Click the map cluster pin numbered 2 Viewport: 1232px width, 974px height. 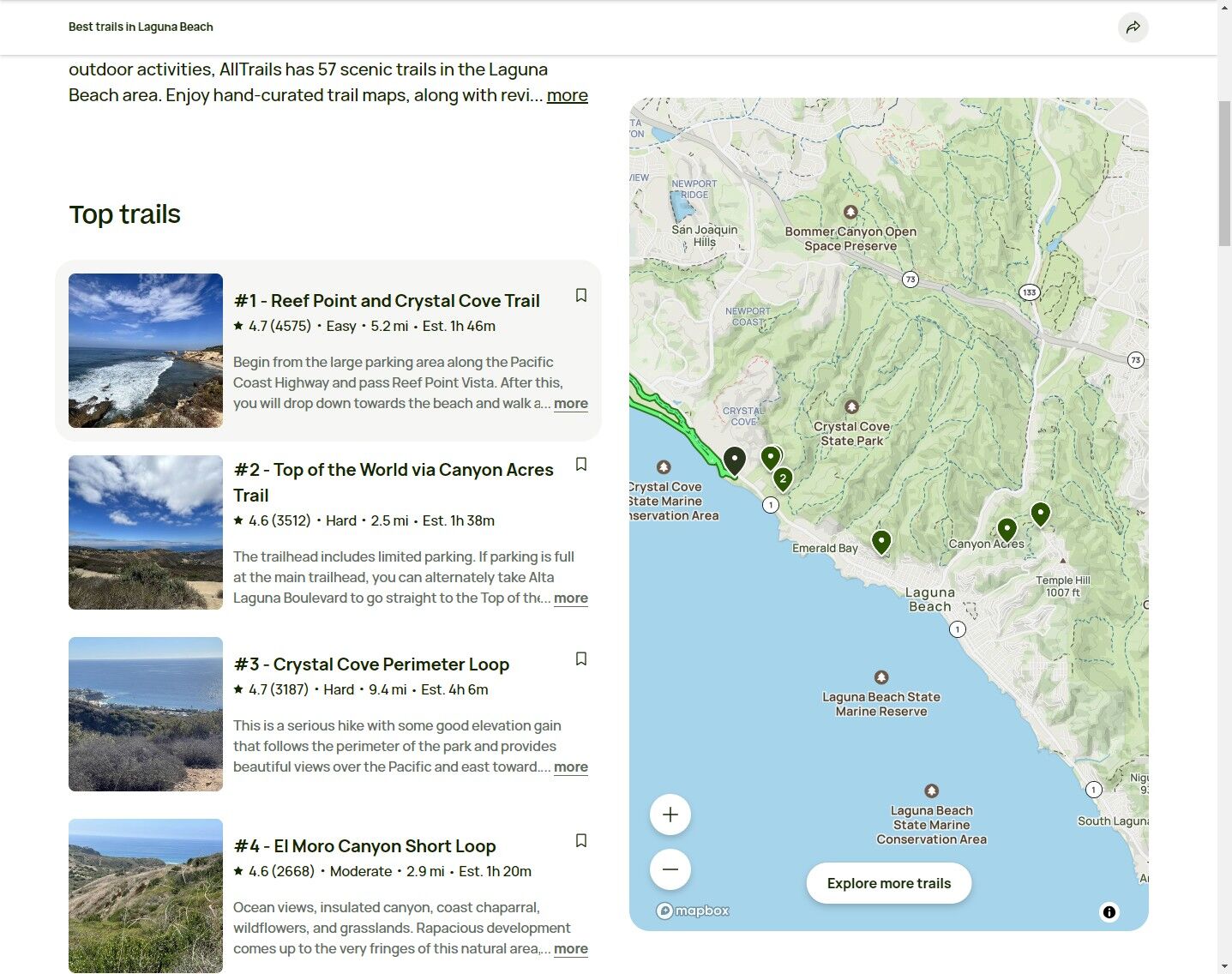pyautogui.click(x=783, y=478)
